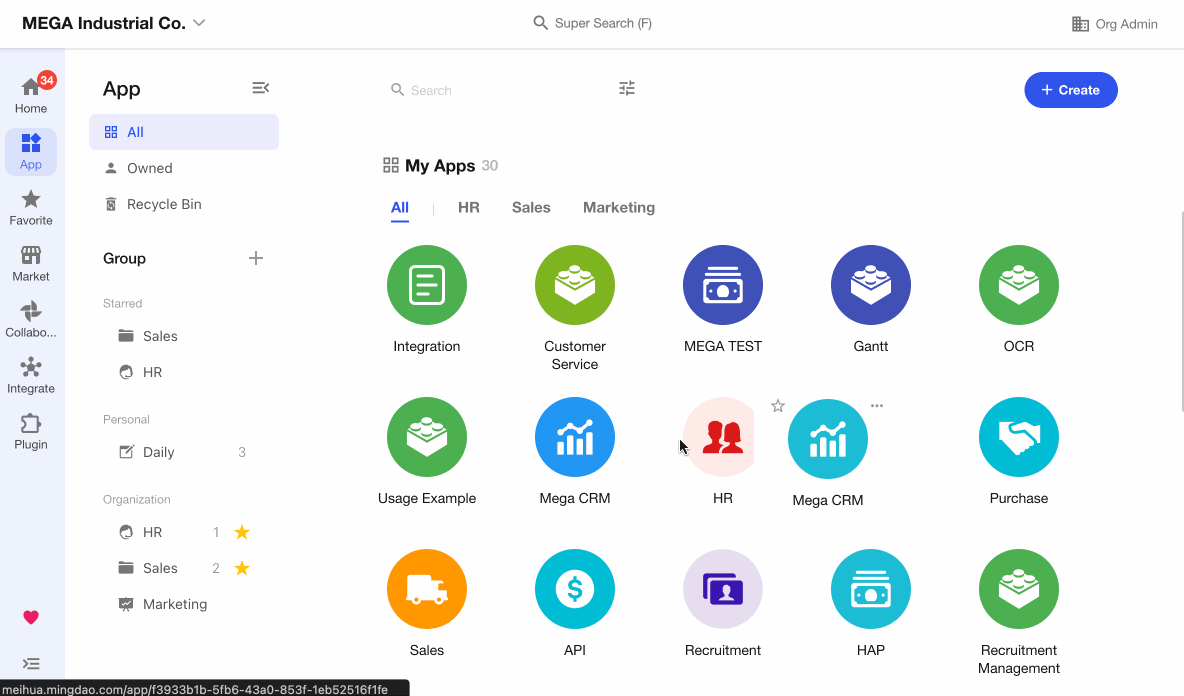Open Org Admin link
The image size is (1184, 696).
[x=1114, y=24]
